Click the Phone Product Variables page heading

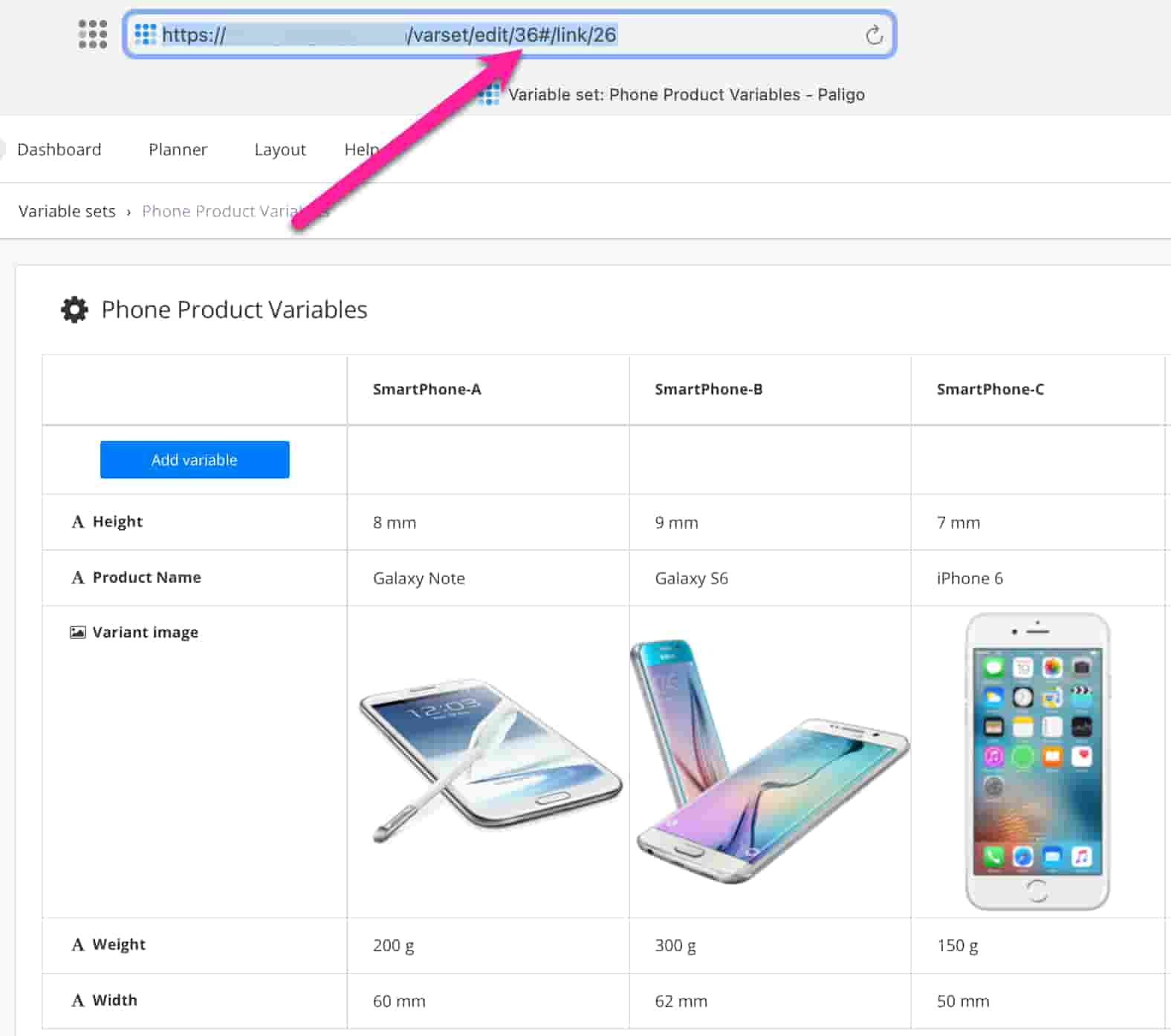(x=235, y=309)
